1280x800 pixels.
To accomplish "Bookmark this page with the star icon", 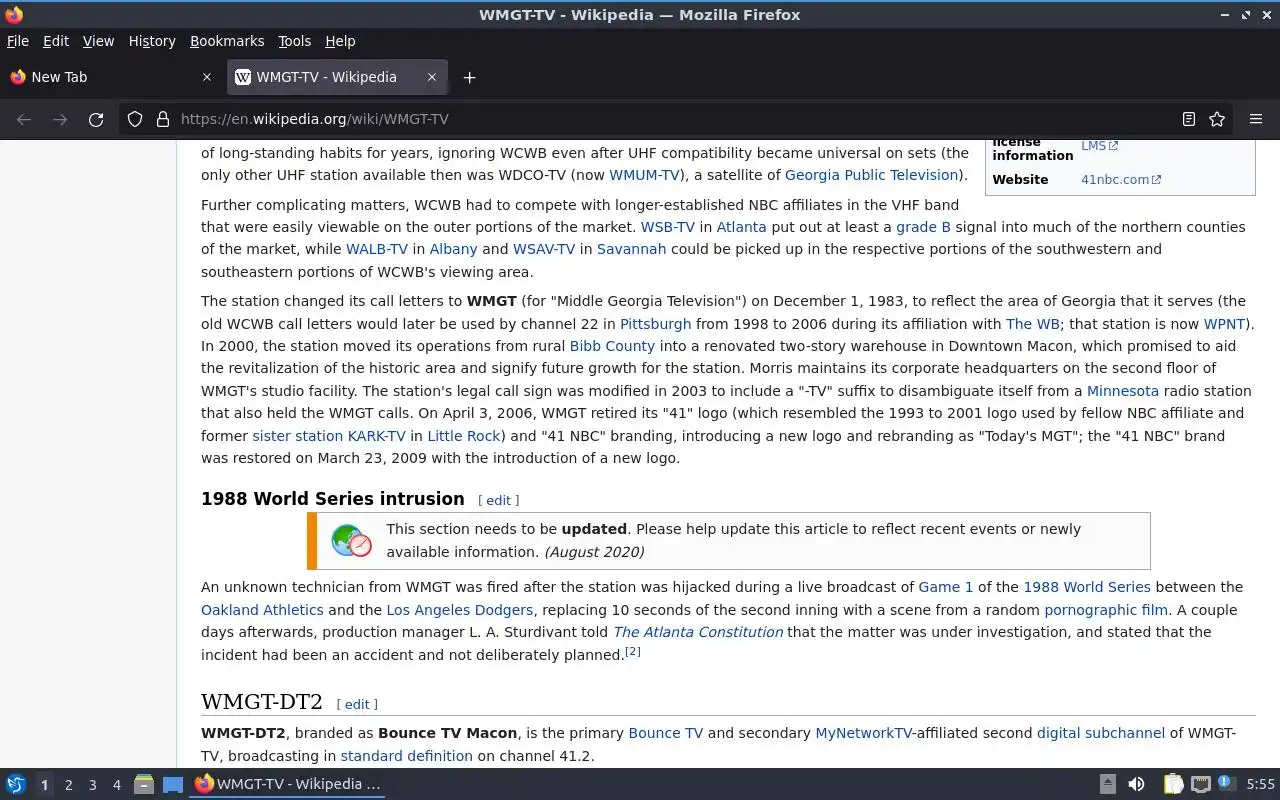I will tap(1217, 119).
